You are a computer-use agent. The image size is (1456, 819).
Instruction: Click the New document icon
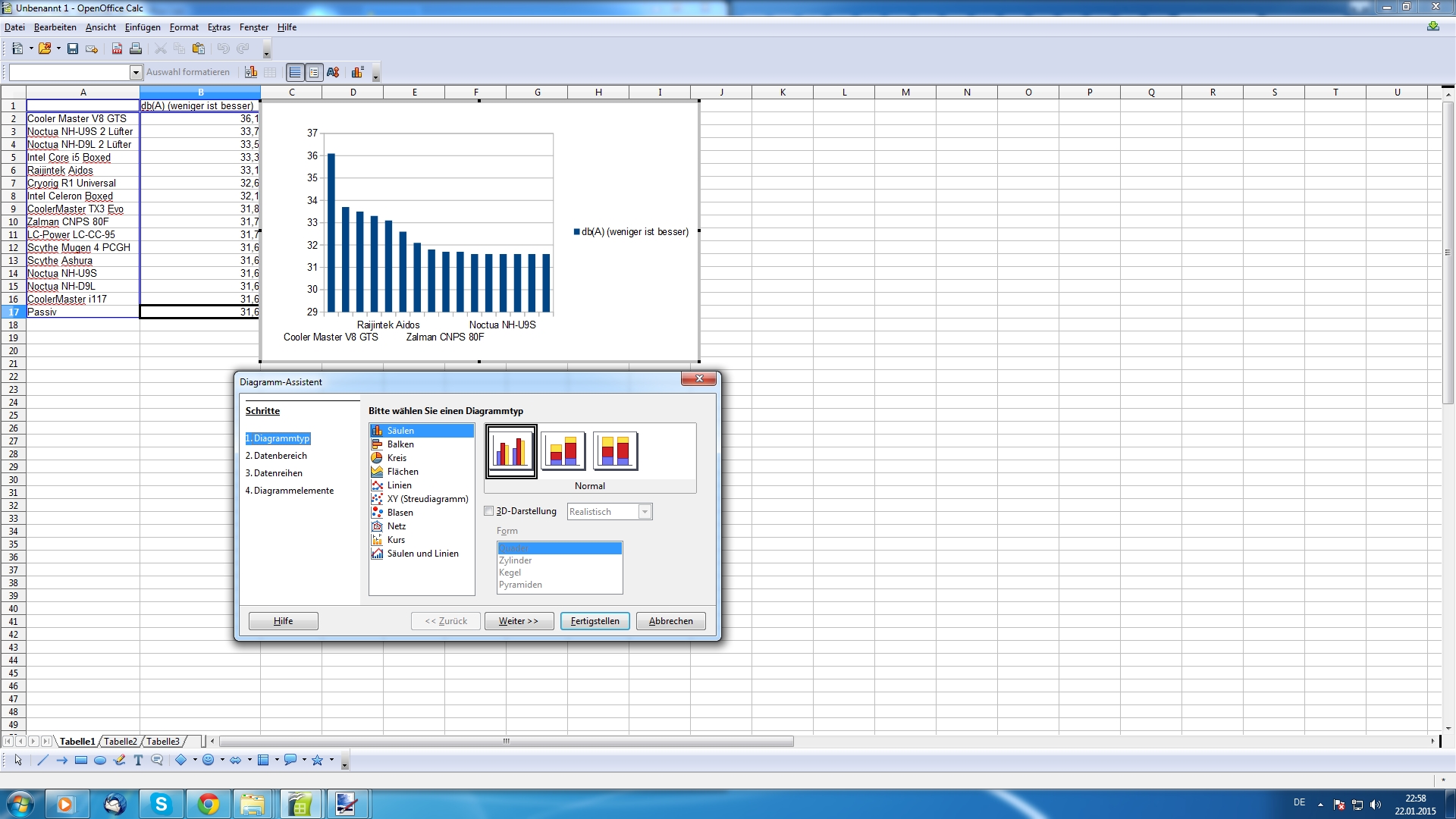17,49
